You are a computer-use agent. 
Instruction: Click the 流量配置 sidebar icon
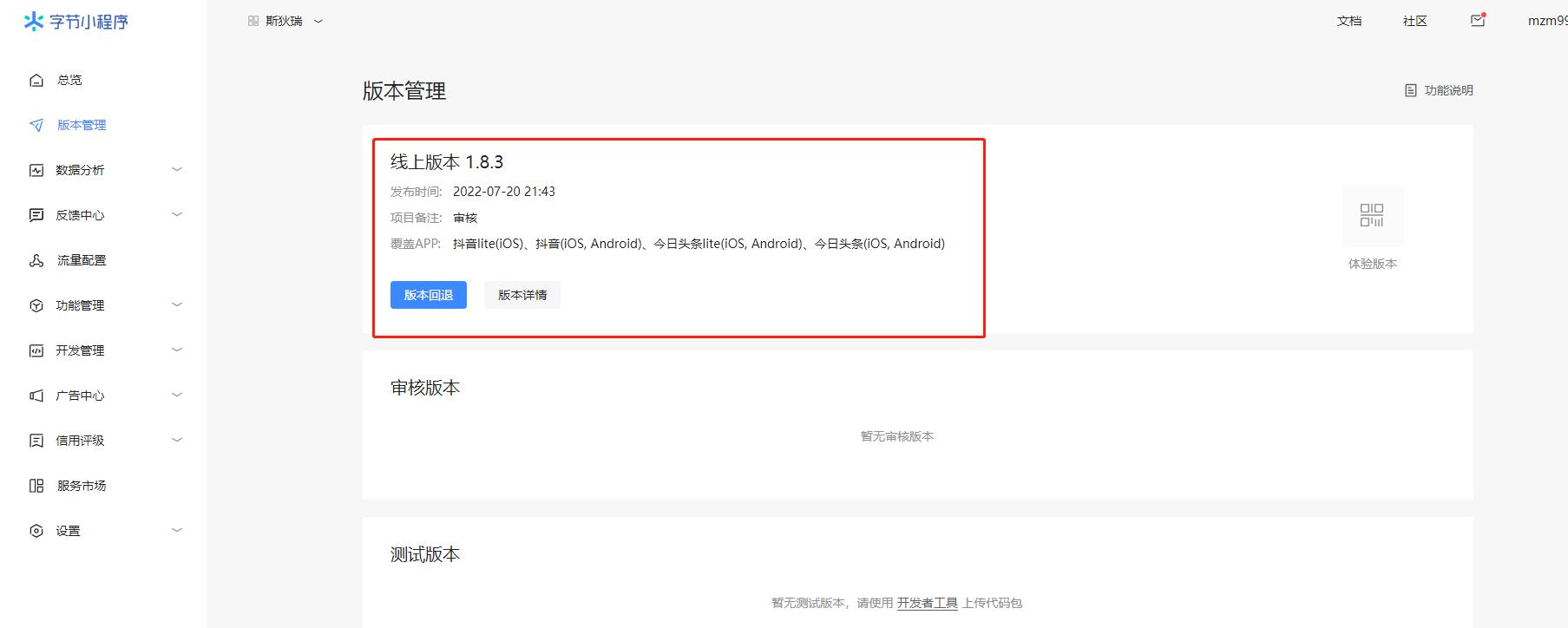pyautogui.click(x=36, y=260)
